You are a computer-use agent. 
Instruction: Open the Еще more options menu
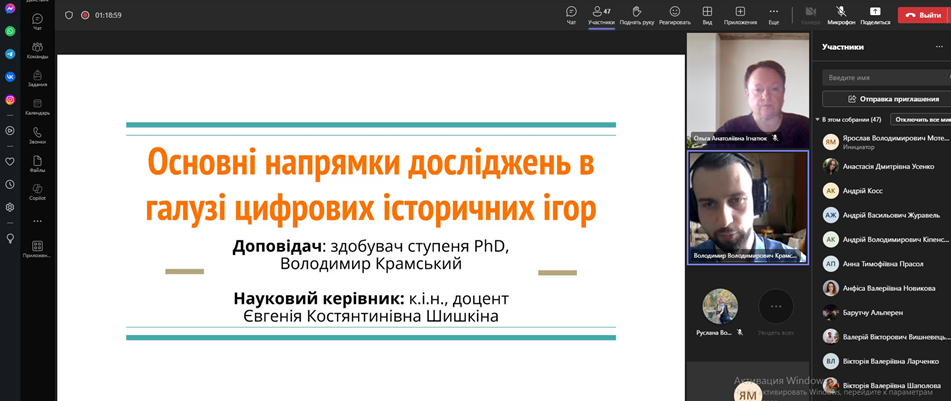click(x=773, y=14)
